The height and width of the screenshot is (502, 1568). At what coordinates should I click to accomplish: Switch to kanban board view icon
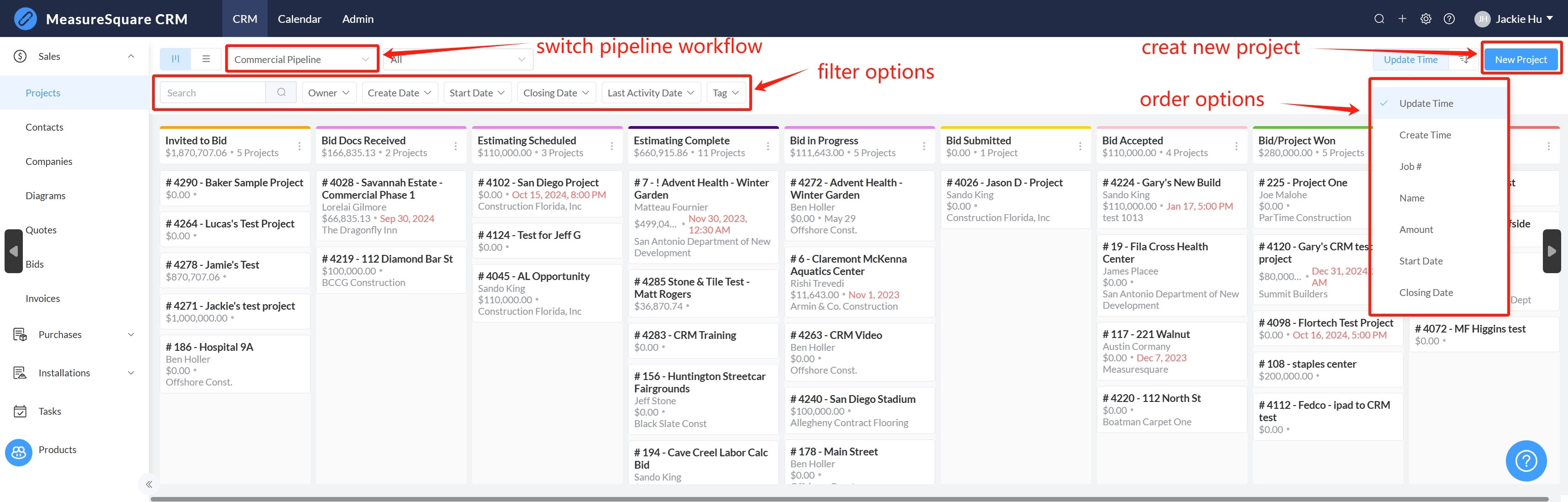(x=175, y=59)
